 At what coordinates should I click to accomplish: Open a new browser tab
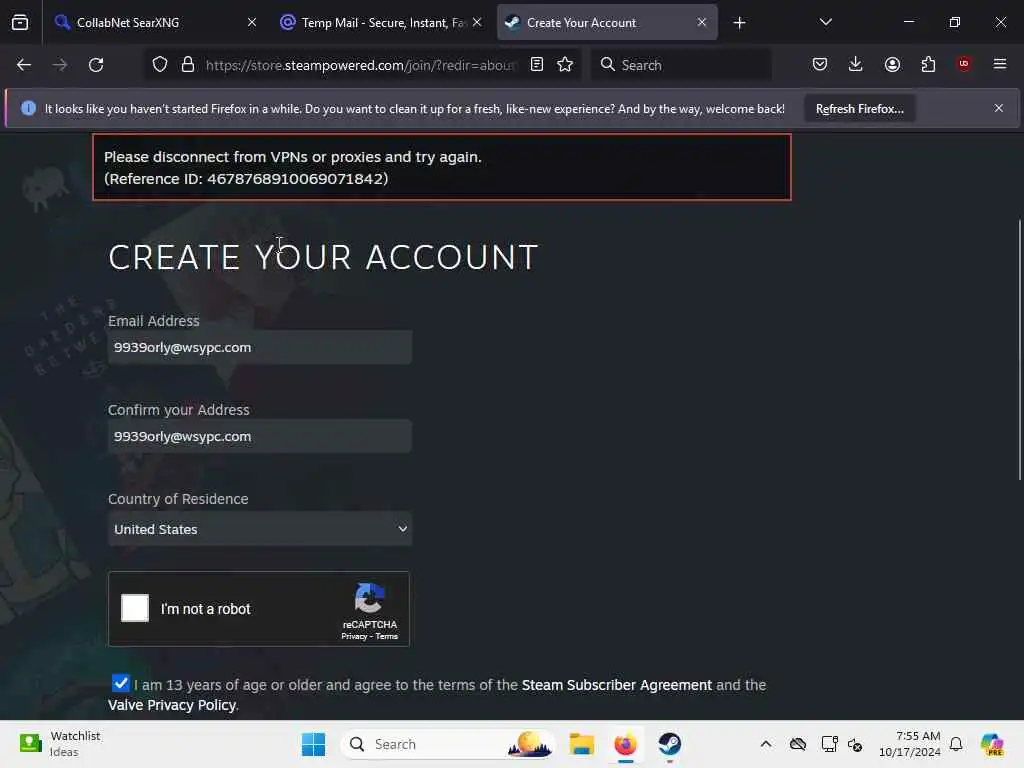tap(739, 23)
